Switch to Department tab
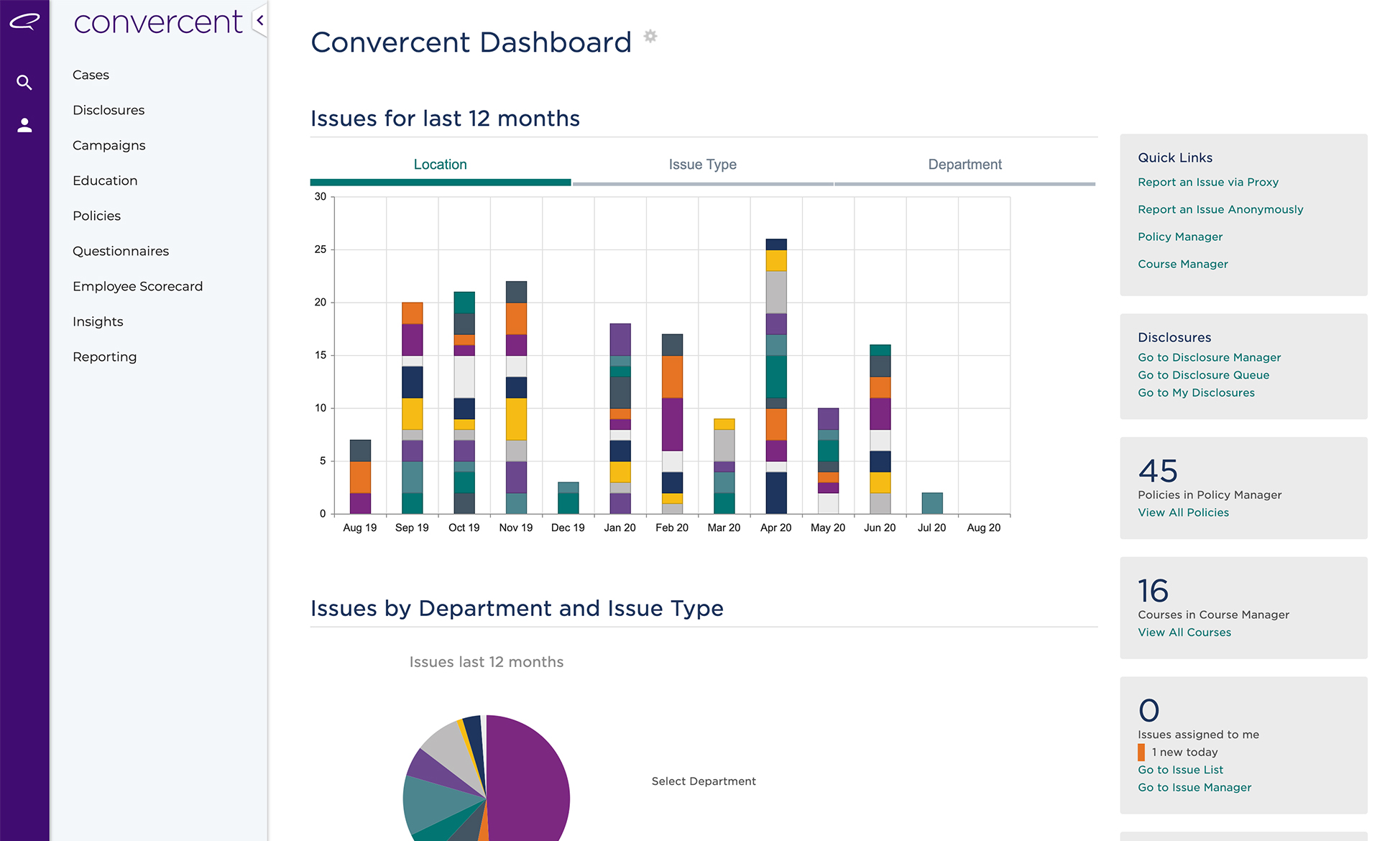This screenshot has width=1400, height=841. click(x=964, y=165)
